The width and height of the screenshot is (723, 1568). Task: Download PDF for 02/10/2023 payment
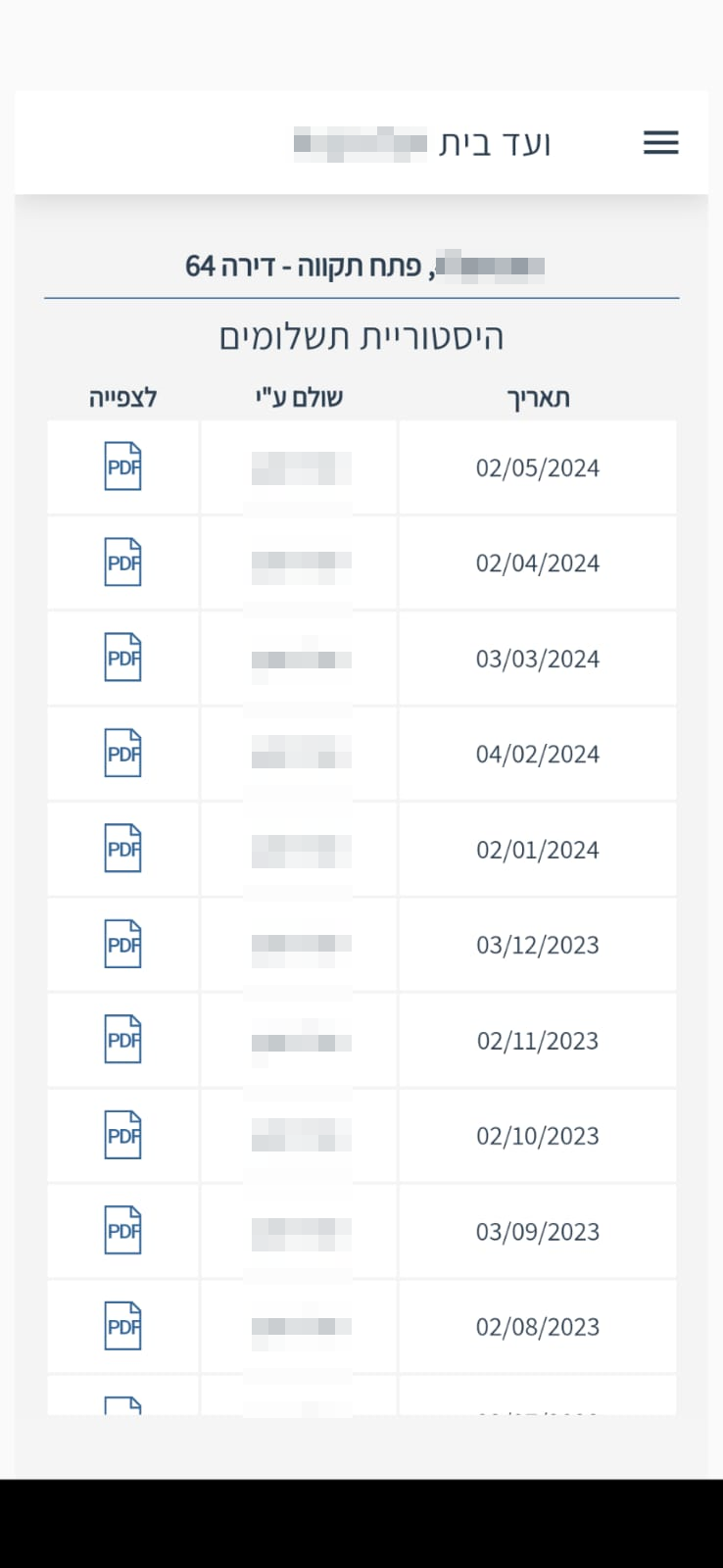click(x=123, y=1136)
